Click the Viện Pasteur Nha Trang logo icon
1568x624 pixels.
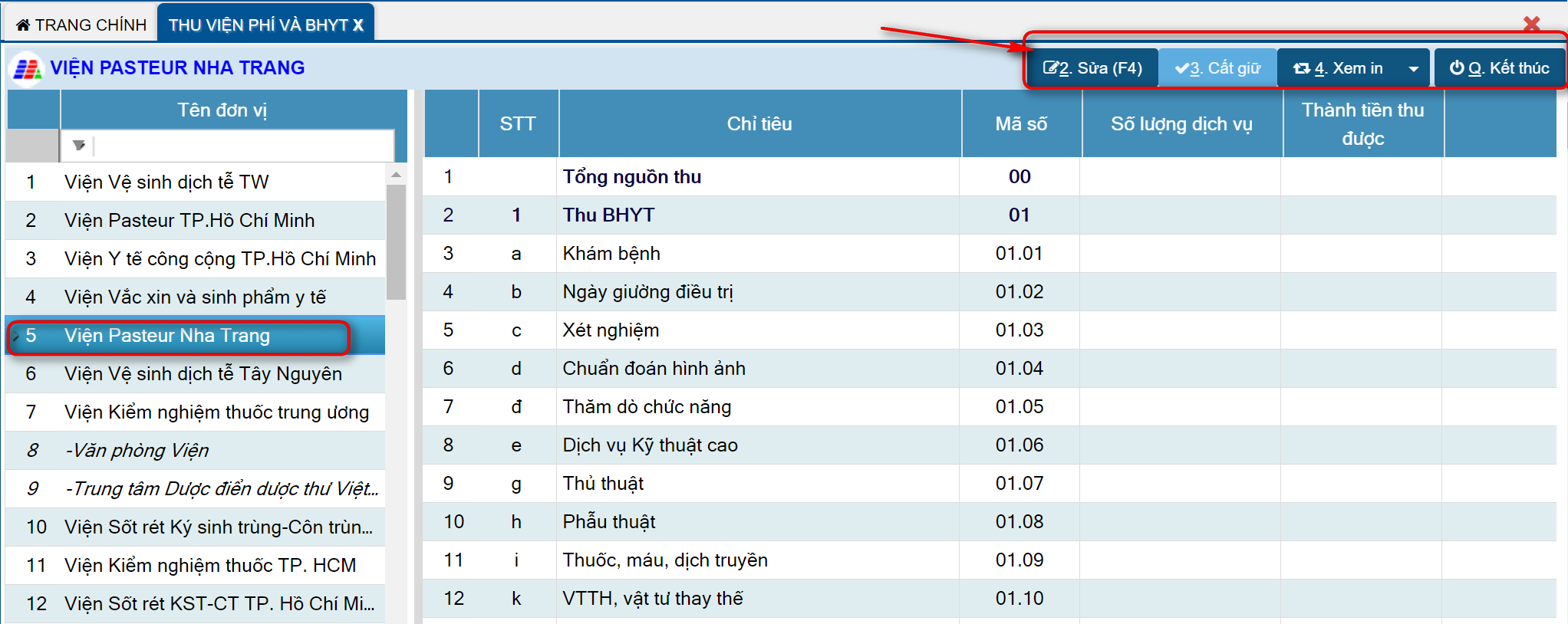pos(27,69)
